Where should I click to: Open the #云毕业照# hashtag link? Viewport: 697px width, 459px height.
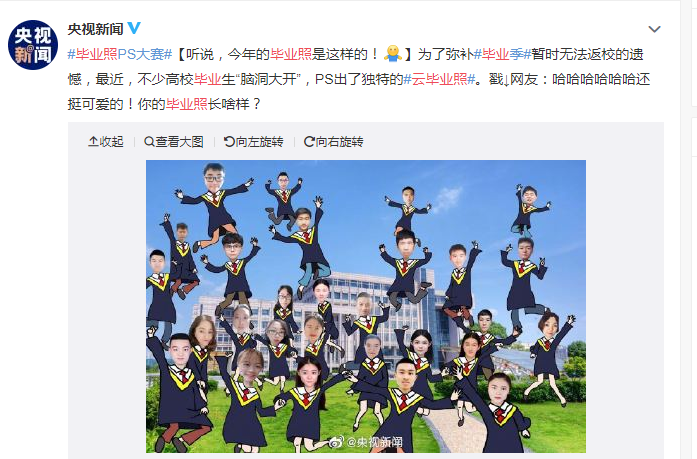(x=439, y=79)
